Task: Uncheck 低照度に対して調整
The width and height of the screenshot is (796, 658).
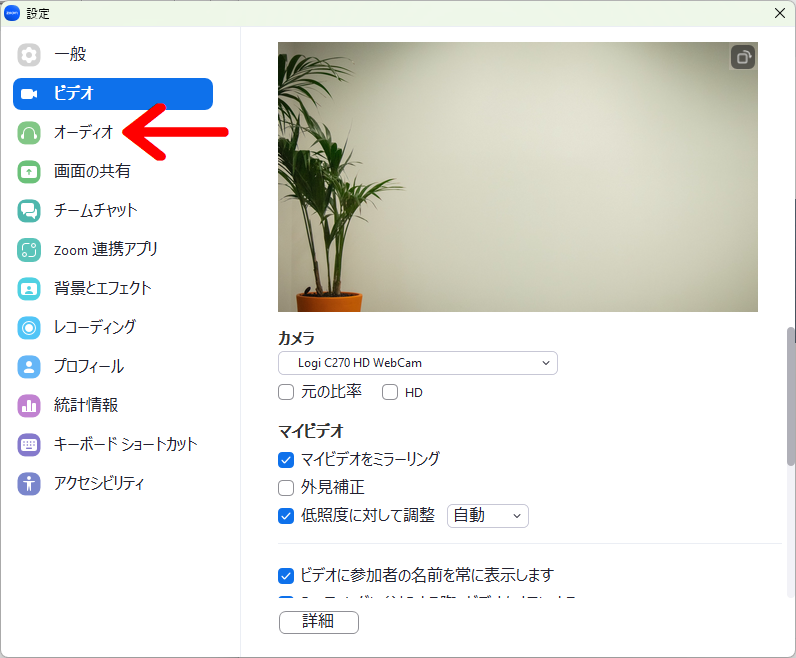Action: pyautogui.click(x=286, y=516)
